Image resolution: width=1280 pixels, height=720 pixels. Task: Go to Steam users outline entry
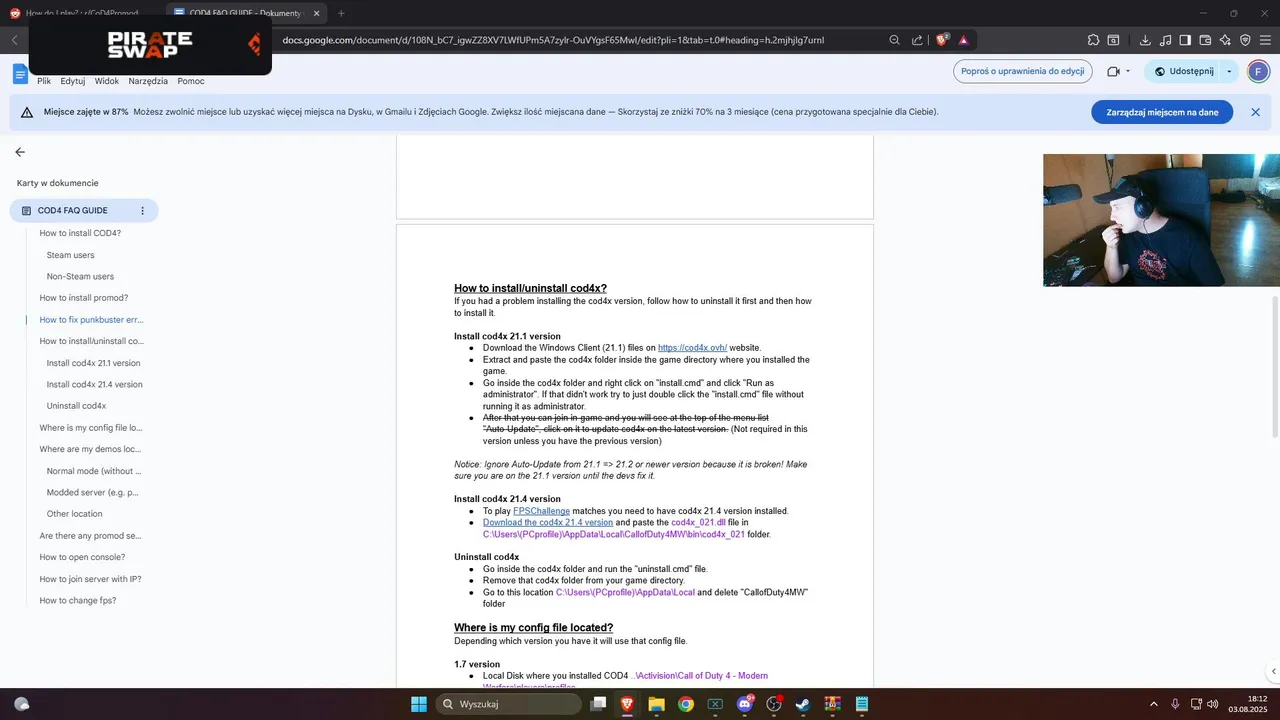(70, 255)
